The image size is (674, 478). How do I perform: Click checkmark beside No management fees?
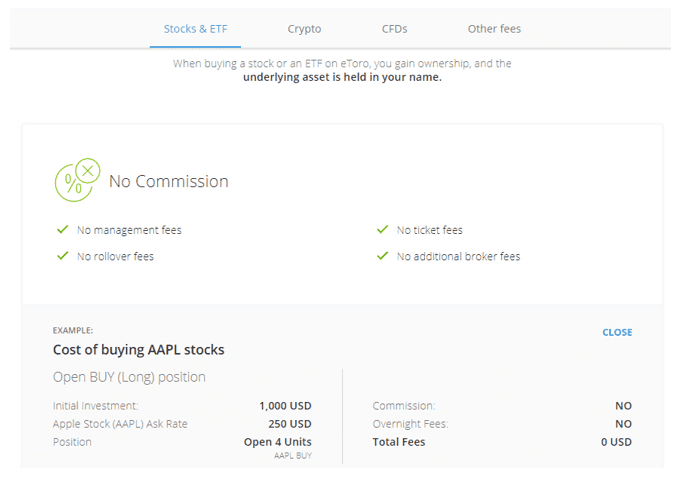click(63, 229)
